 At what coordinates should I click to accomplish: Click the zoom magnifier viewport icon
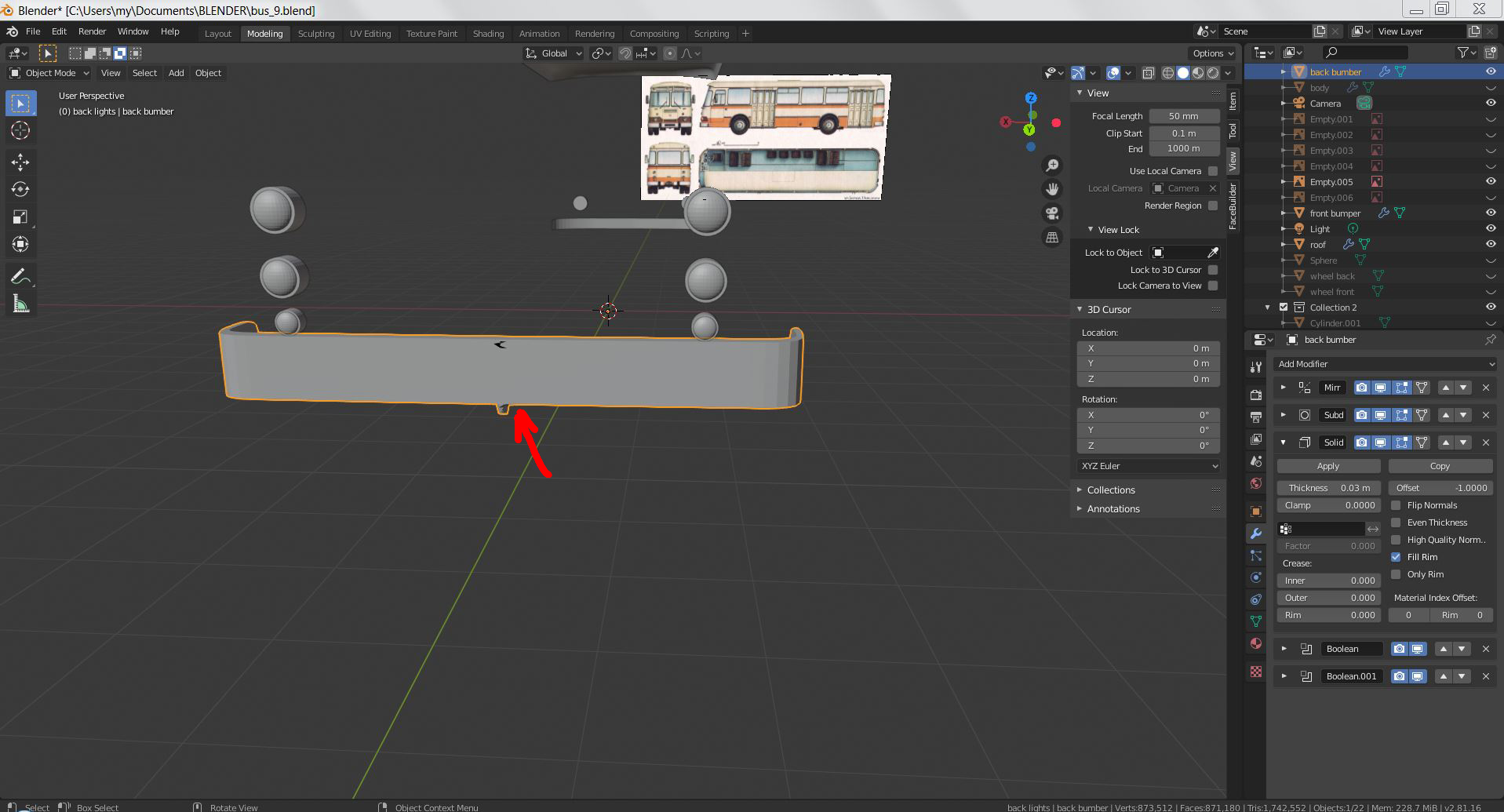(x=1052, y=166)
